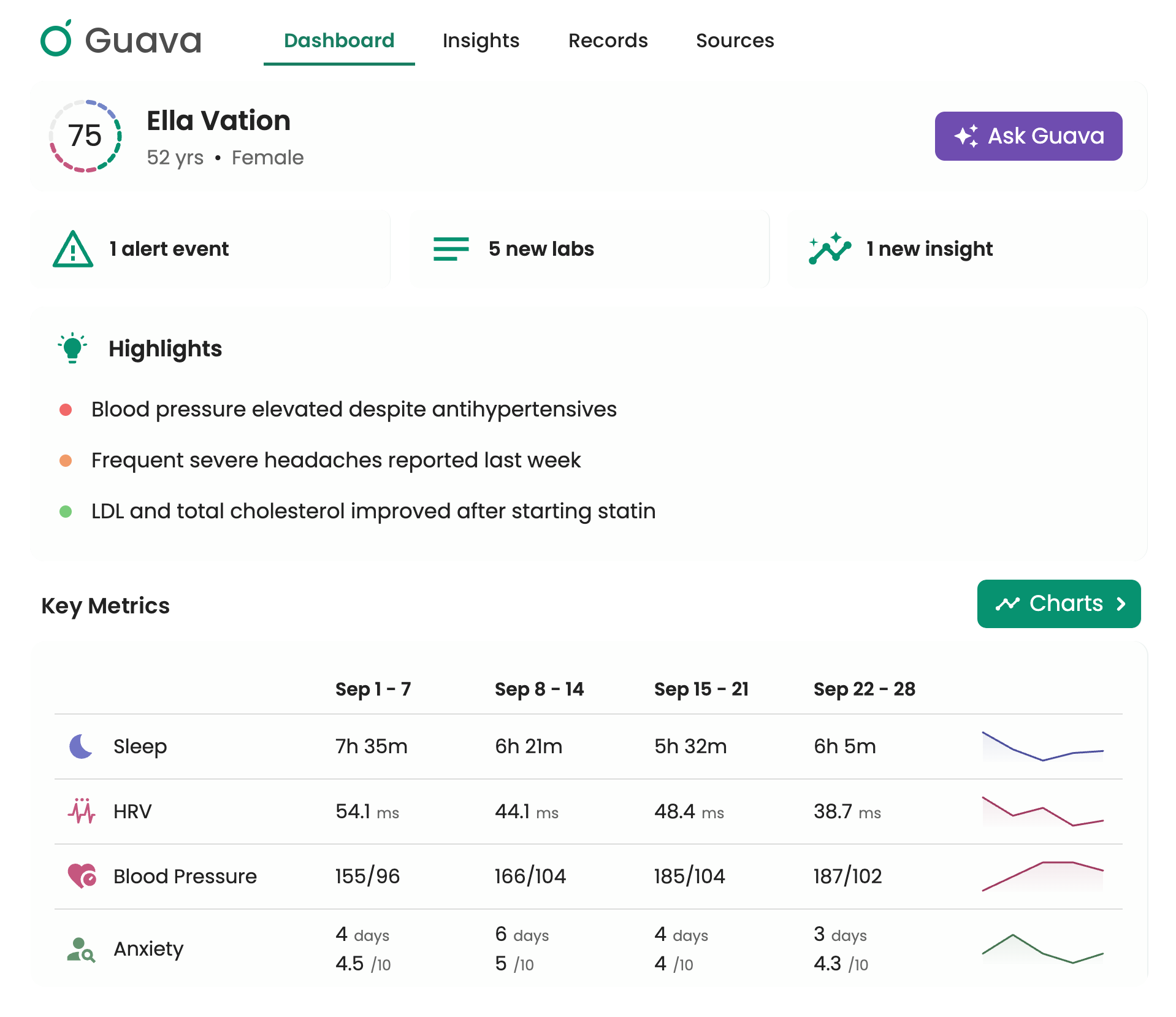Image resolution: width=1176 pixels, height=1017 pixels.
Task: Click the HRV heartbeat icon
Action: pos(81,811)
